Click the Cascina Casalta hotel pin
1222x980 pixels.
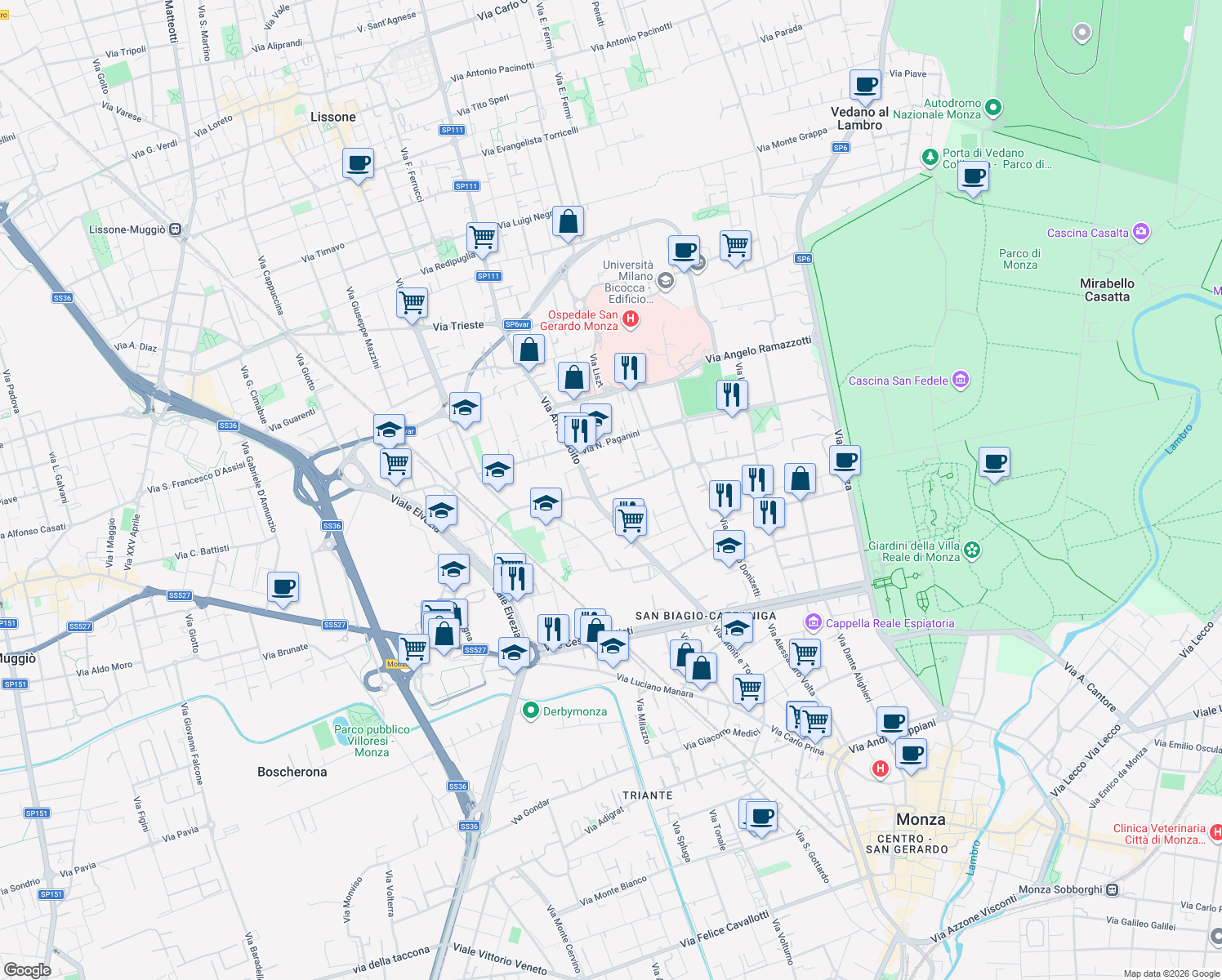coord(1141,232)
